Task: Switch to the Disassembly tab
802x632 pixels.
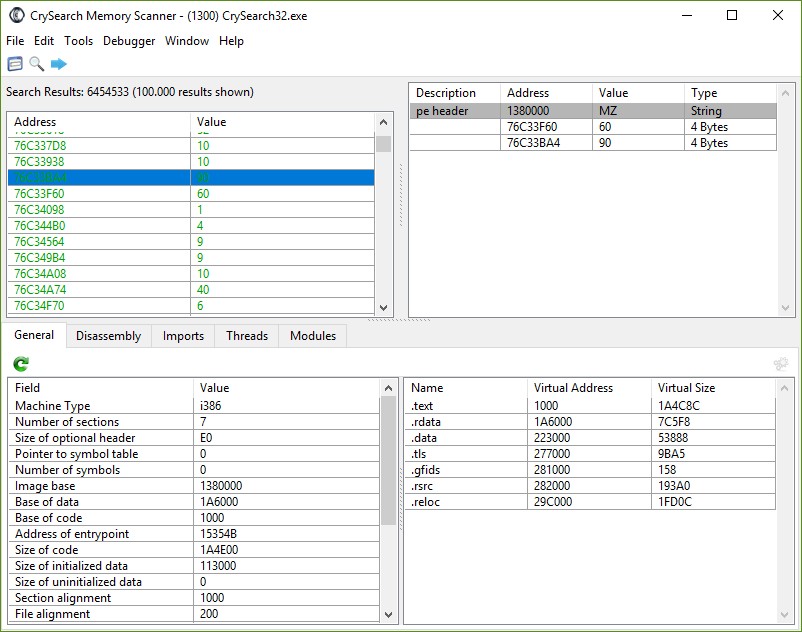Action: tap(108, 336)
